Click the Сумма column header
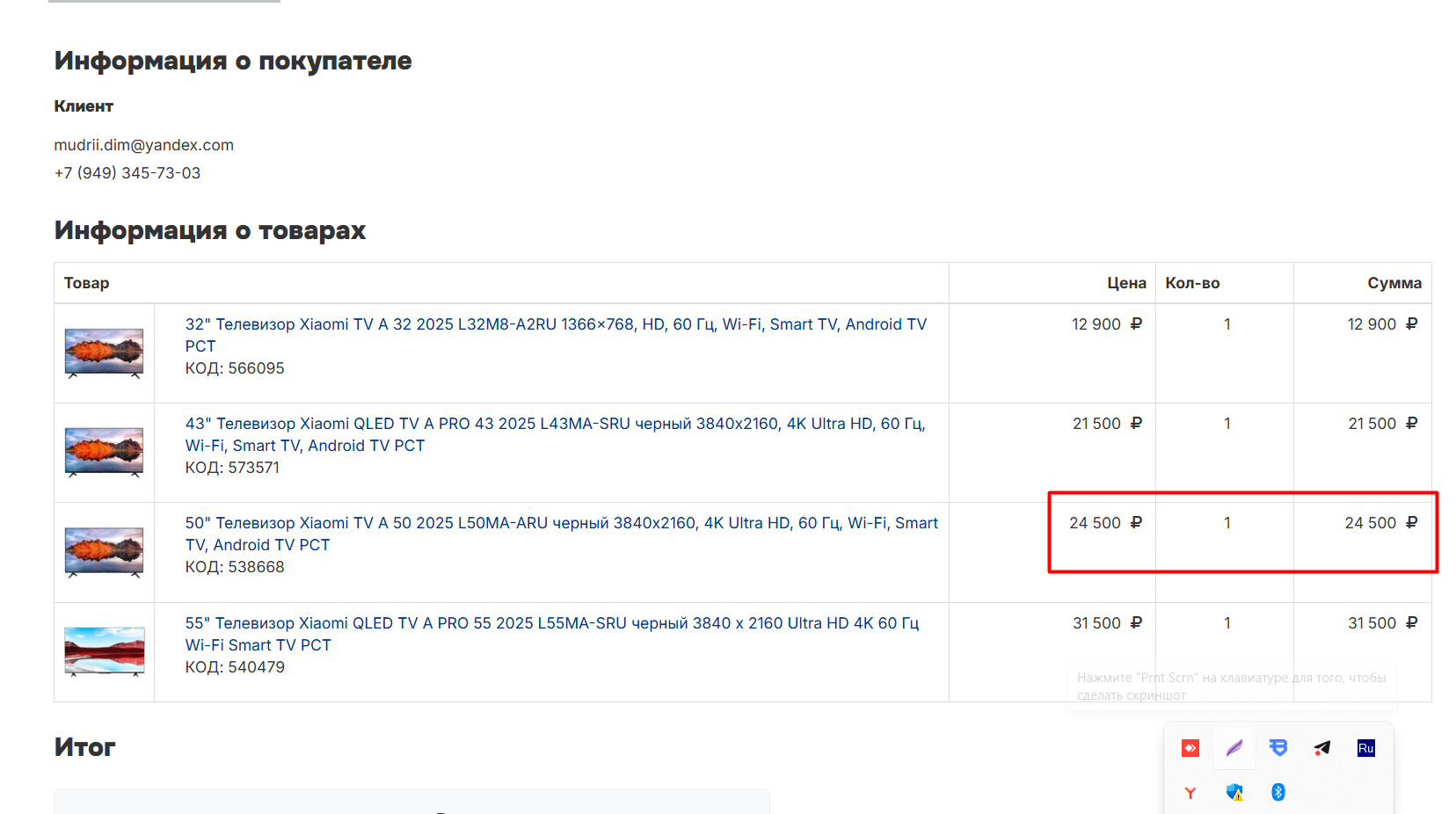This screenshot has width=1456, height=814. [1394, 283]
